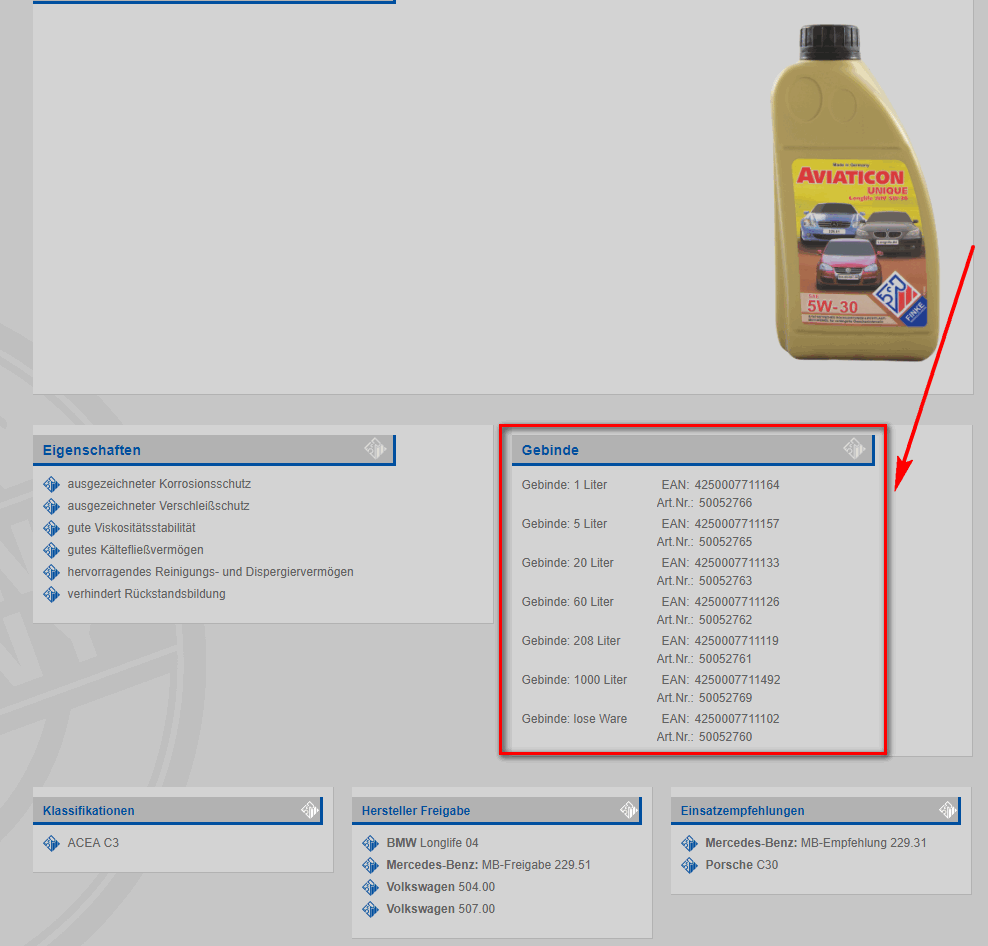Screen dimensions: 988x946
Task: Click EAN number 4250007711492
Action: click(x=737, y=680)
